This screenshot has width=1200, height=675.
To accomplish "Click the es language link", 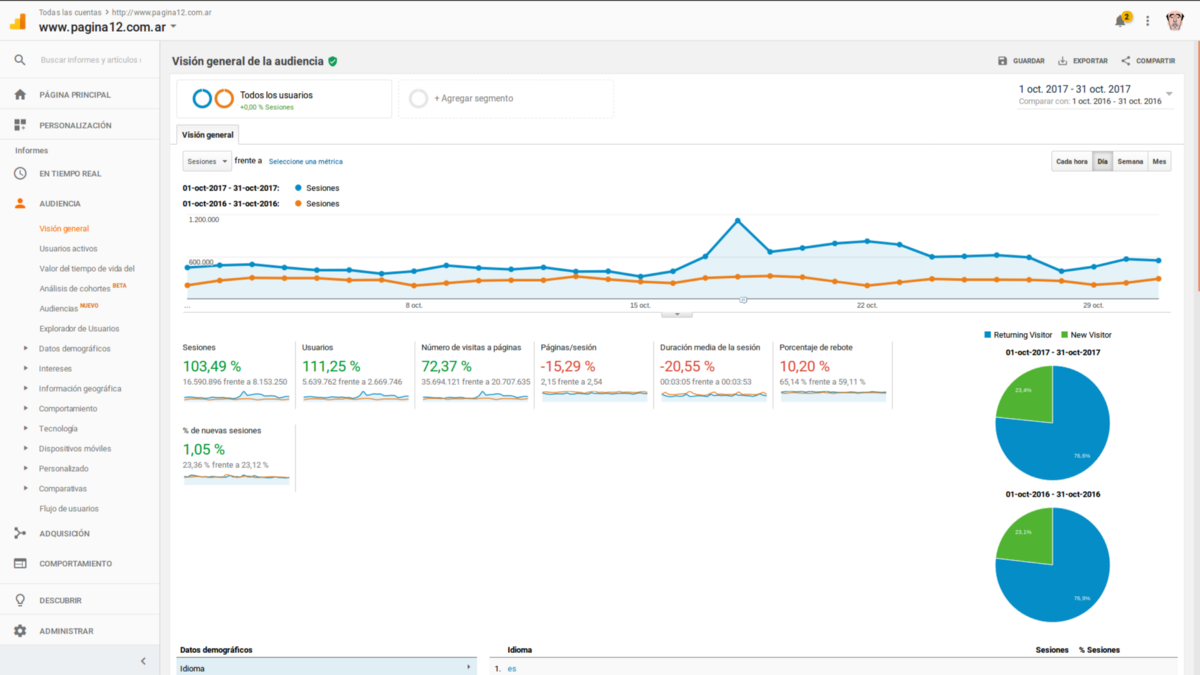I will coord(512,668).
